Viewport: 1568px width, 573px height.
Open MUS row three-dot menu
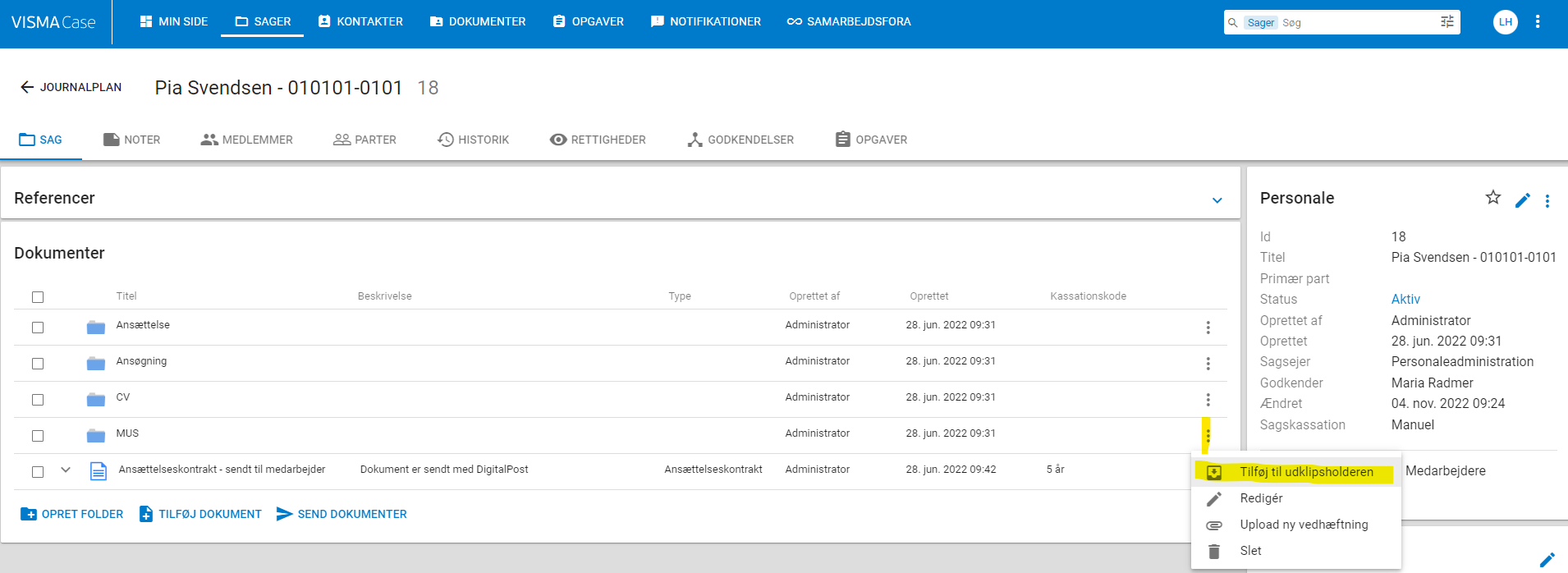(x=1208, y=436)
